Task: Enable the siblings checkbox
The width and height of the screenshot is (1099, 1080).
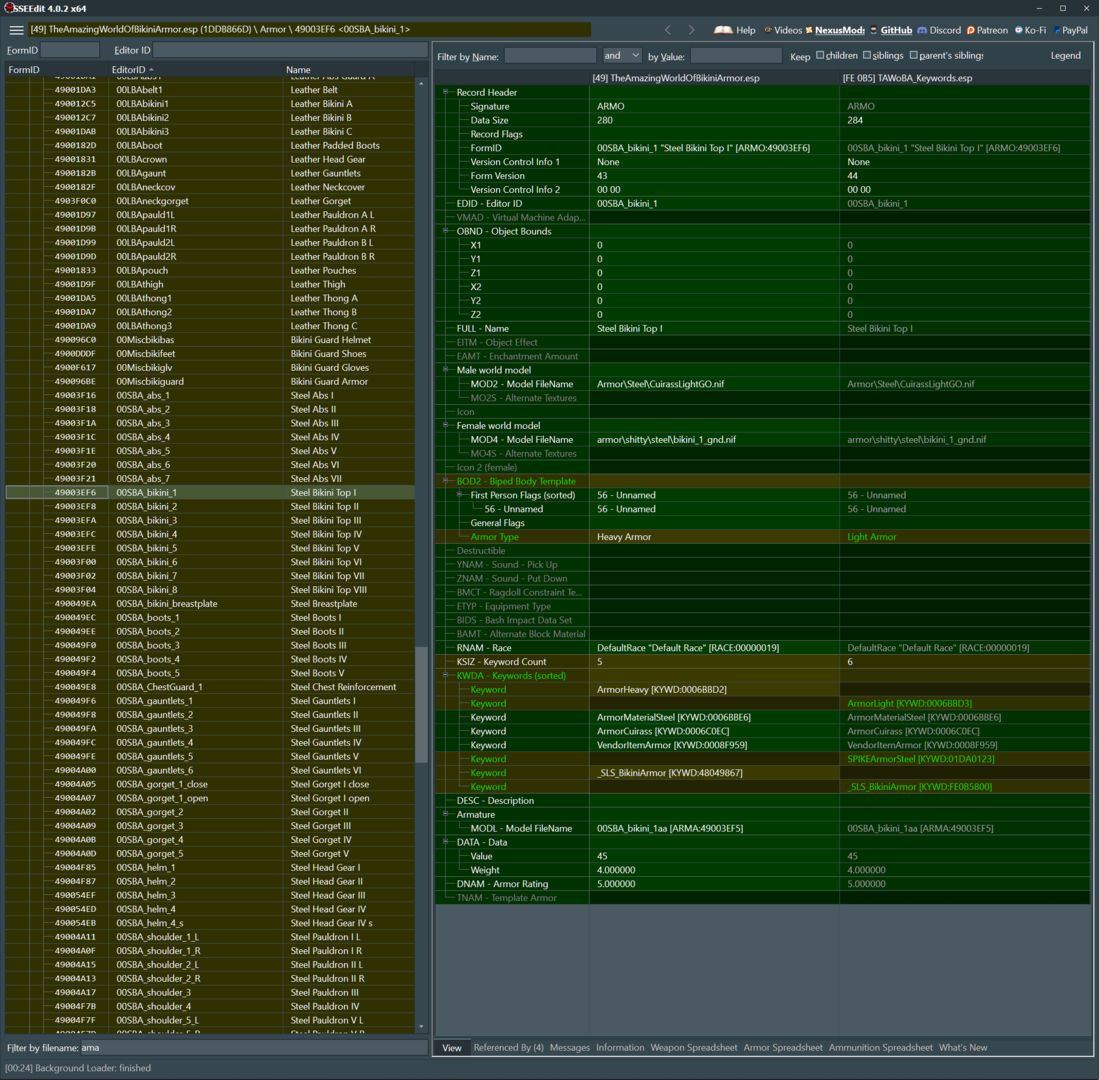Action: tap(867, 55)
